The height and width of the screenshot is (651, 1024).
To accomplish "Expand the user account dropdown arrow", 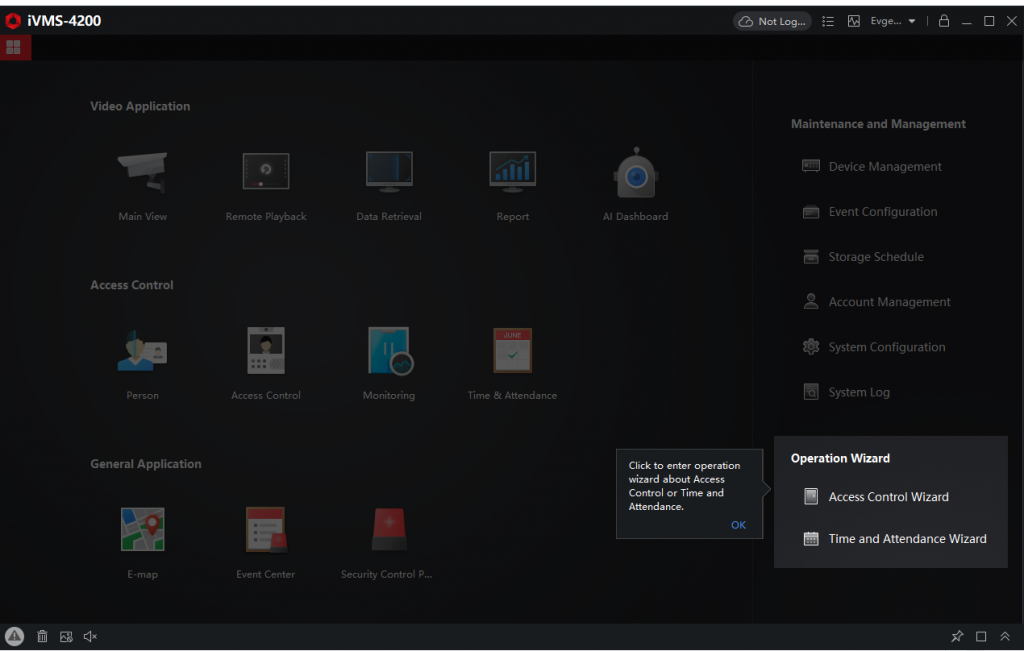I will [912, 21].
